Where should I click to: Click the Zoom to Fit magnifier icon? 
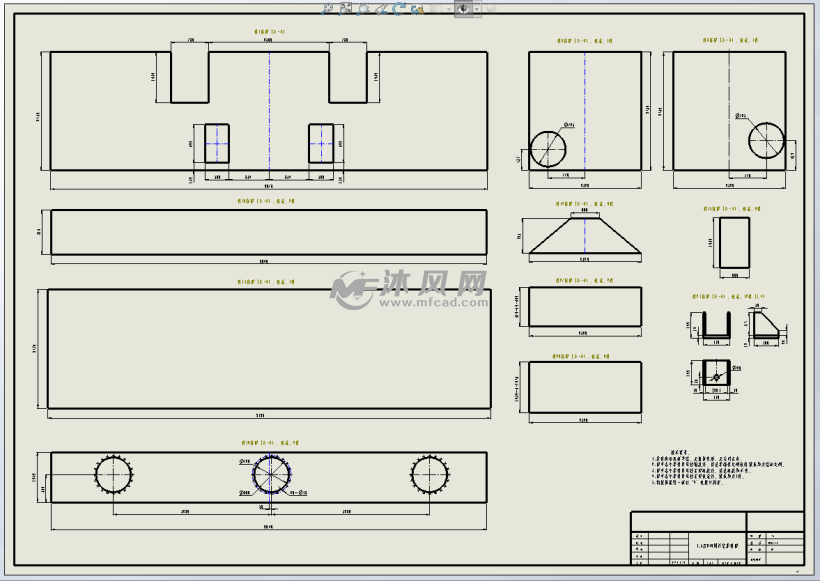point(329,8)
